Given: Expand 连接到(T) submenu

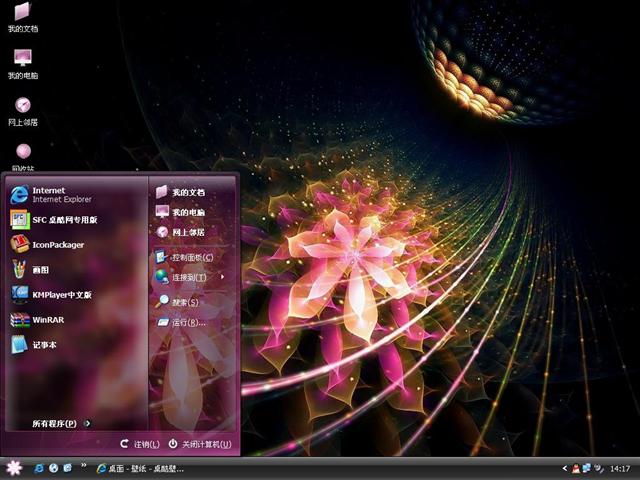Looking at the screenshot, I should pyautogui.click(x=188, y=277).
